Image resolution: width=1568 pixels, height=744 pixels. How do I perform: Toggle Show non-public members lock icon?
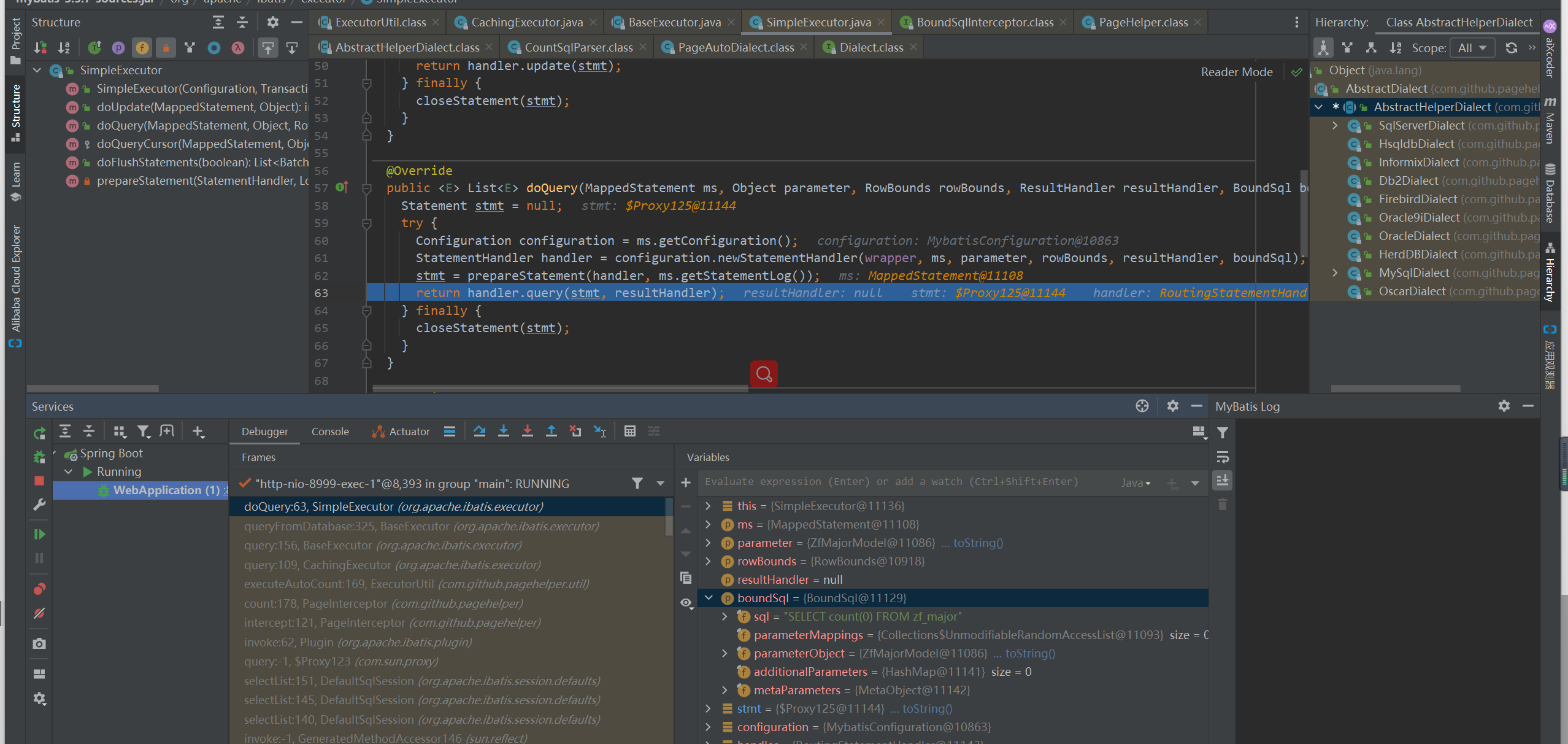166,47
